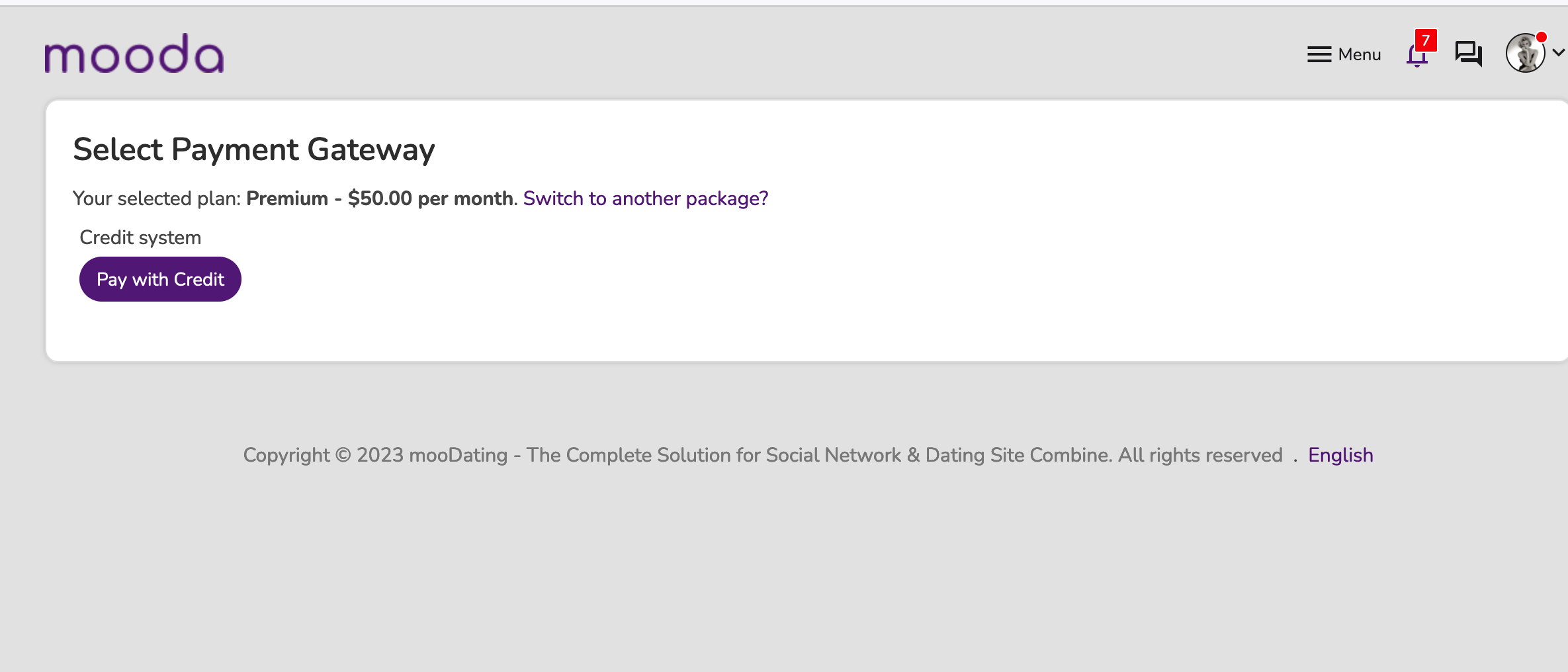Image resolution: width=1568 pixels, height=672 pixels.
Task: Click the Select Payment Gateway heading
Action: pyautogui.click(x=254, y=149)
